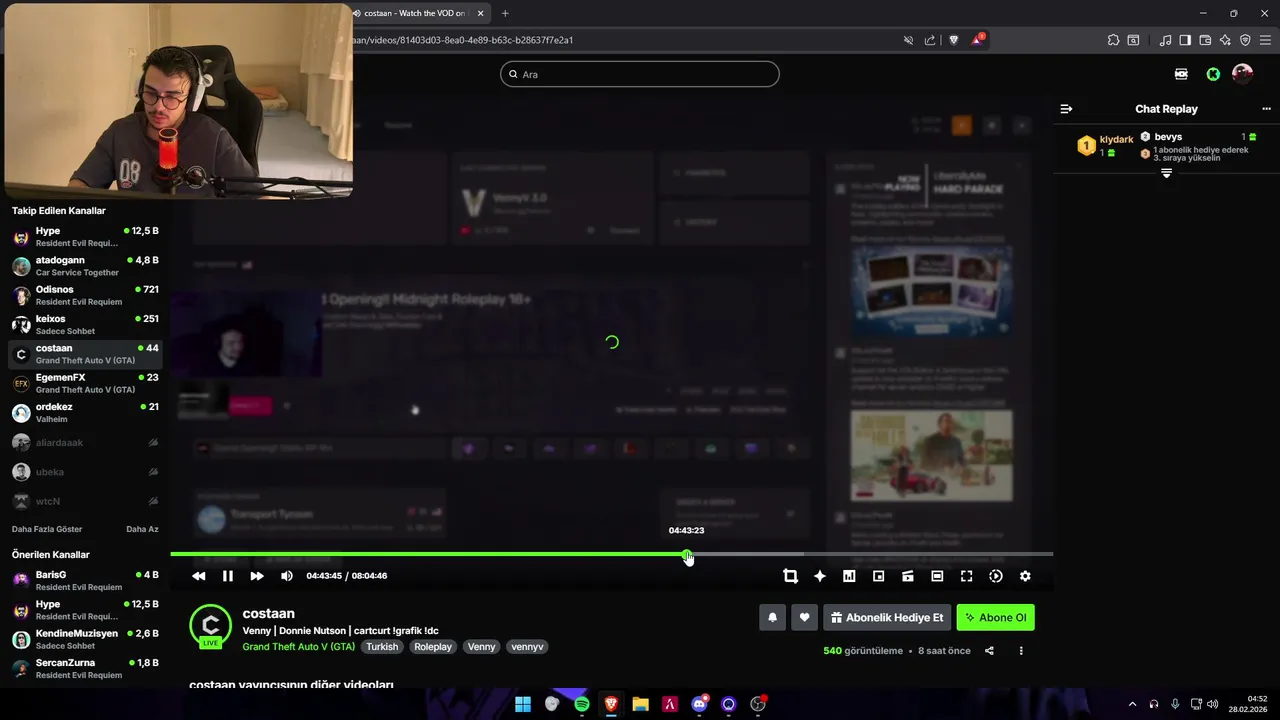Viewport: 1280px width, 720px height.
Task: Open EgemenFX channel in sidebar
Action: [x=85, y=383]
